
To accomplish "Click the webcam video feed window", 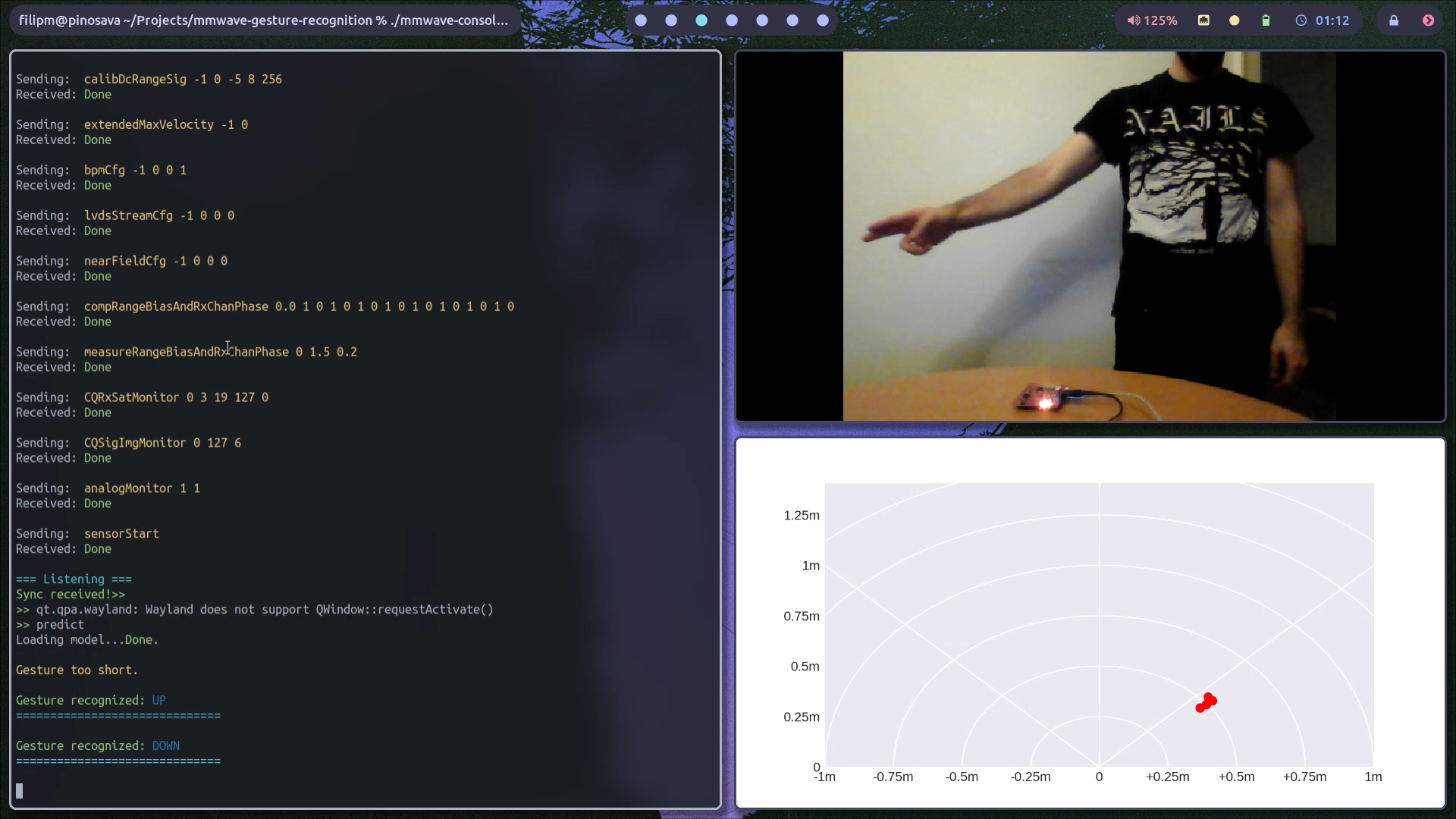I will (1090, 236).
